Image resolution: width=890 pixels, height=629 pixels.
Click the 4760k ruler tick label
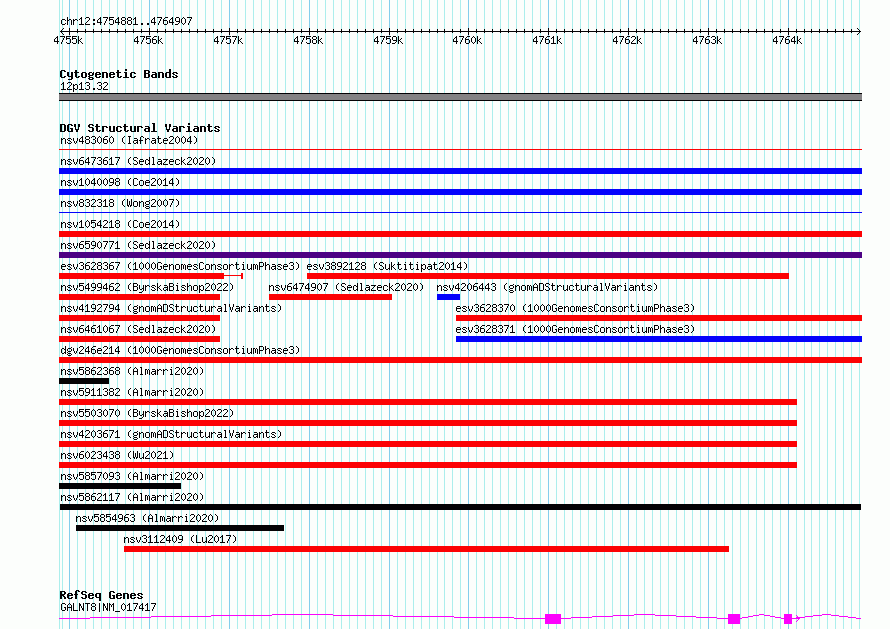pyautogui.click(x=467, y=40)
